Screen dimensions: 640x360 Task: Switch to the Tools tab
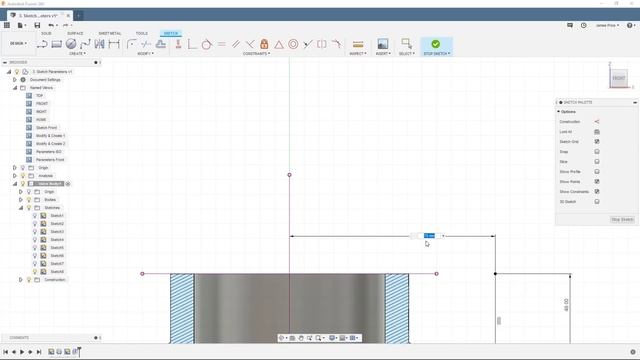point(142,33)
